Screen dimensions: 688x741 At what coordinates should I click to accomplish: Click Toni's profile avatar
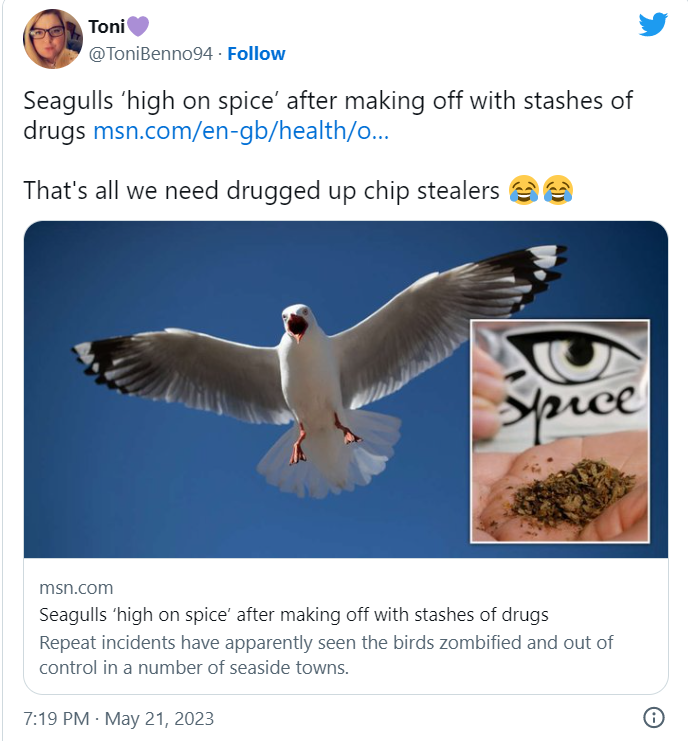(53, 39)
